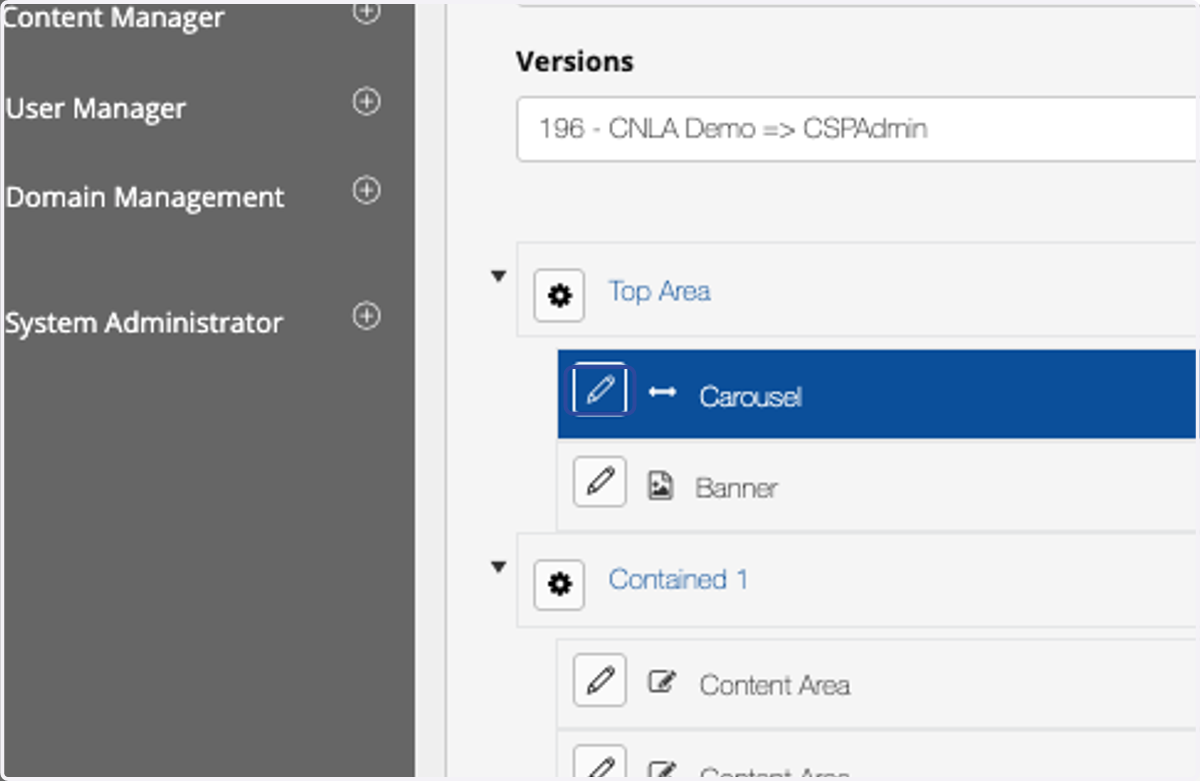Expand Content Manager with its plus icon
The width and height of the screenshot is (1200, 781).
367,12
